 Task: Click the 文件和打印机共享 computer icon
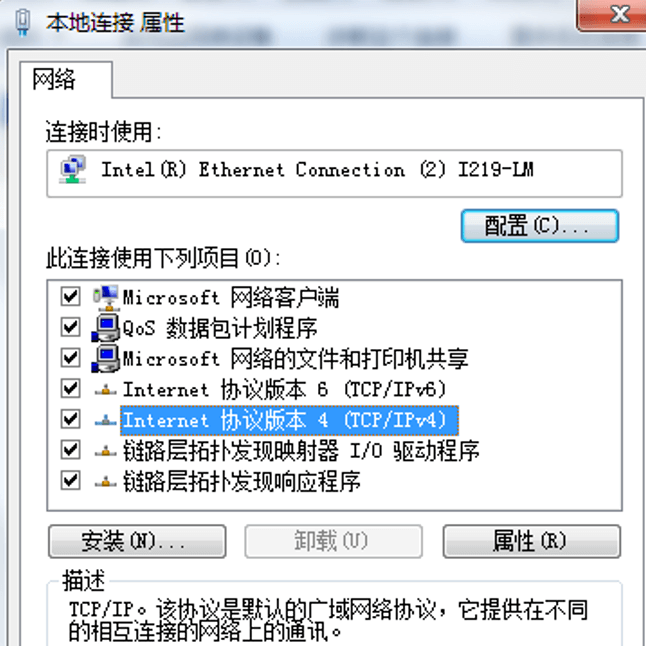[106, 358]
